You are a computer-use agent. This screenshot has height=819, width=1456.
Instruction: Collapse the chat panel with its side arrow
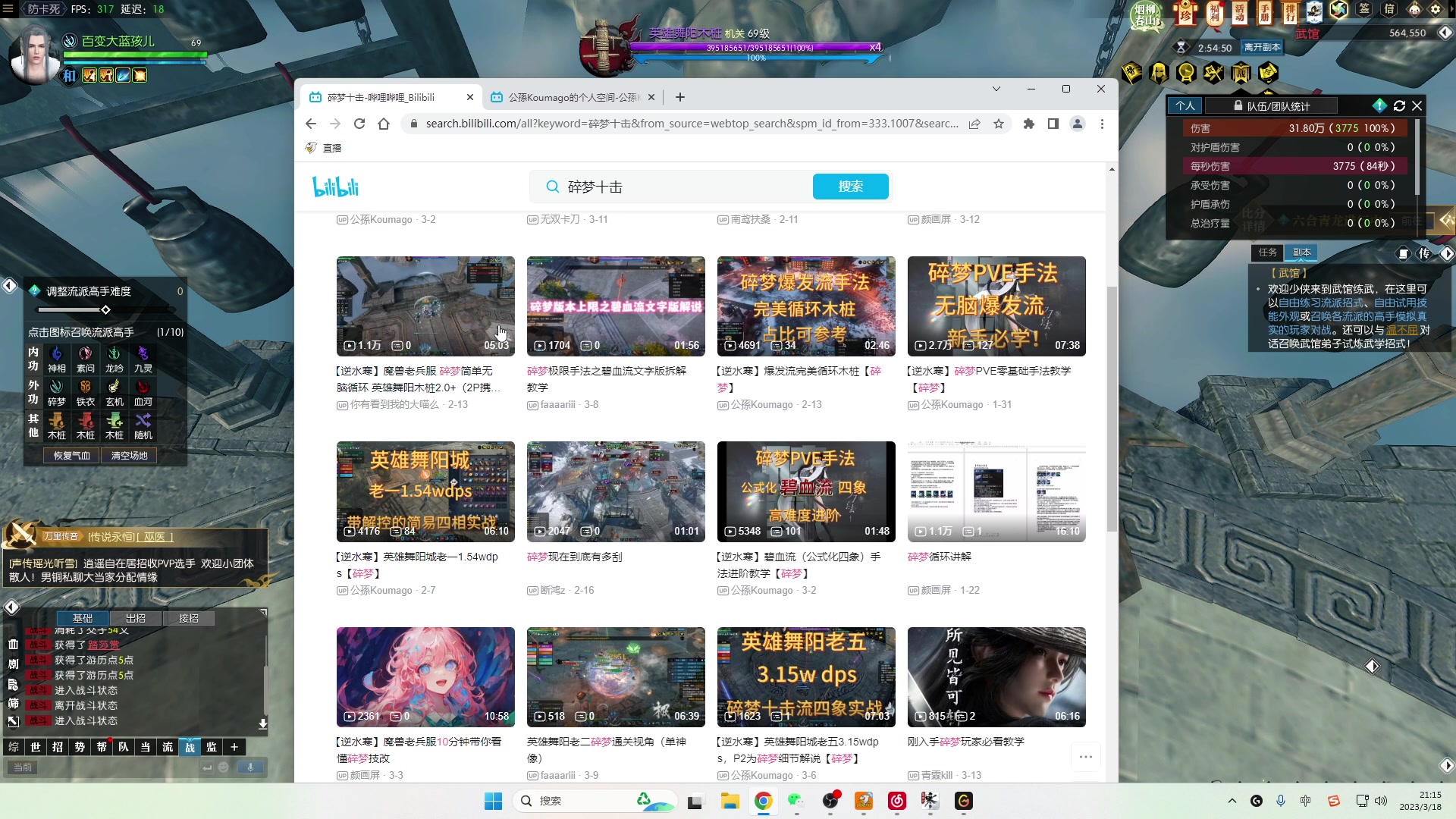point(11,607)
